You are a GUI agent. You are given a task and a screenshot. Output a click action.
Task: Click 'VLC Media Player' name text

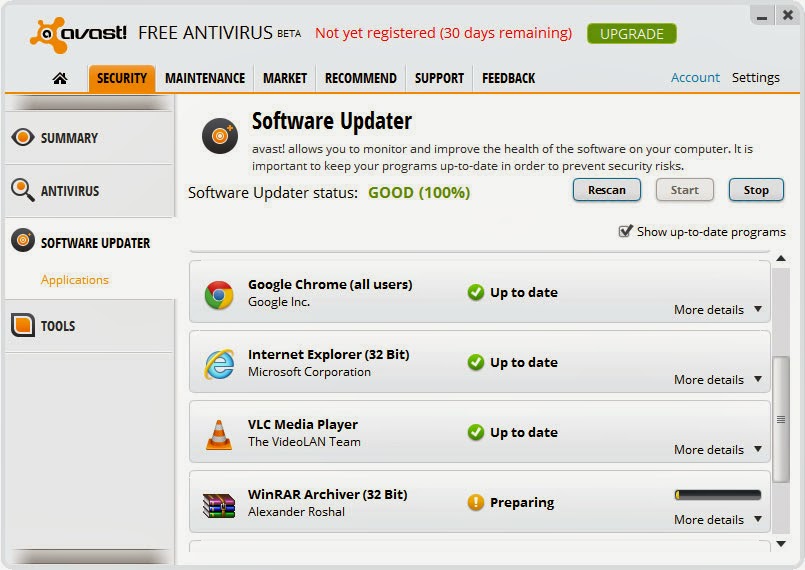tap(303, 424)
